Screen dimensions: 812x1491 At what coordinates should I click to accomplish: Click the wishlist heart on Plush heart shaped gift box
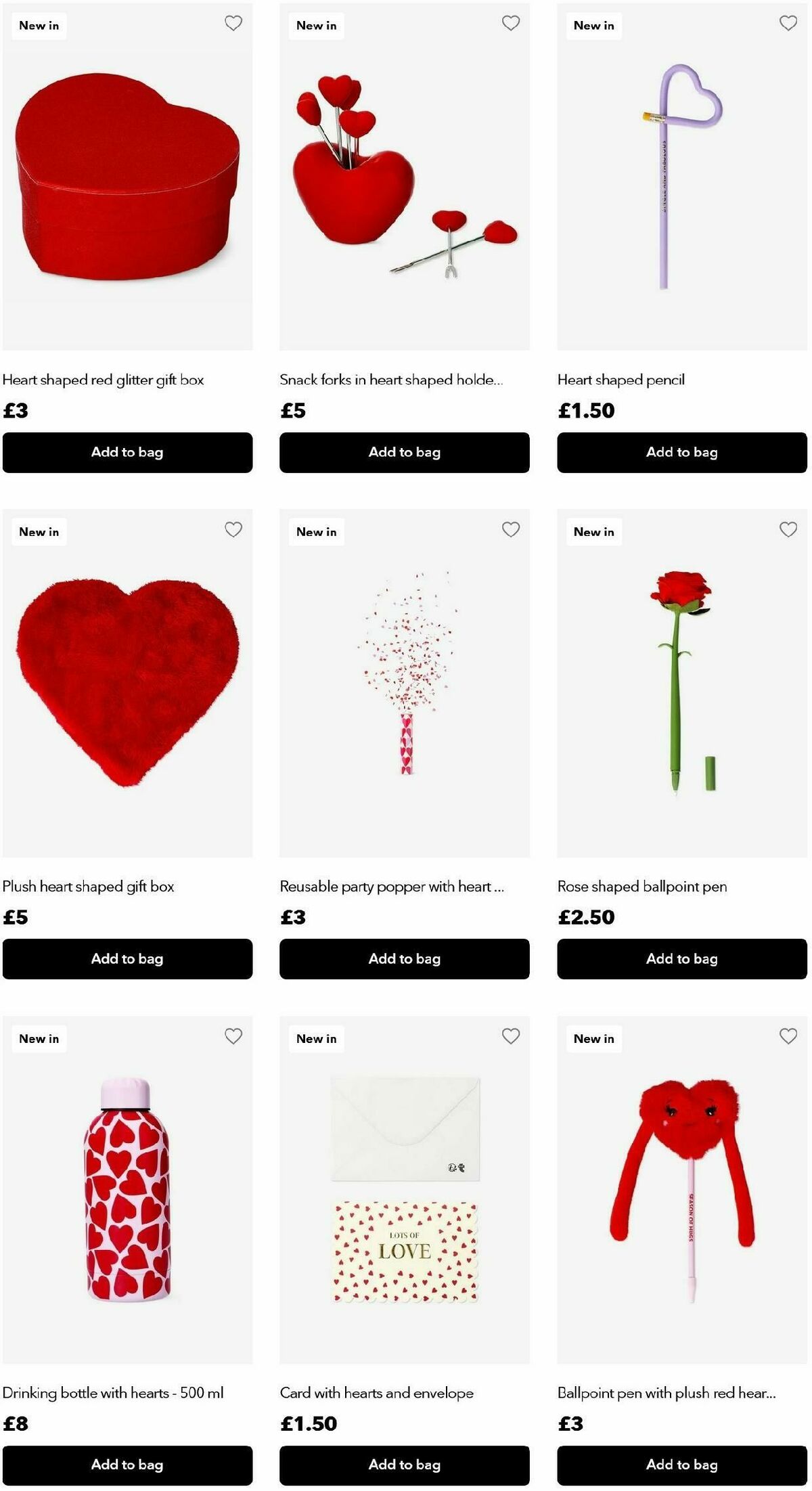coord(235,529)
